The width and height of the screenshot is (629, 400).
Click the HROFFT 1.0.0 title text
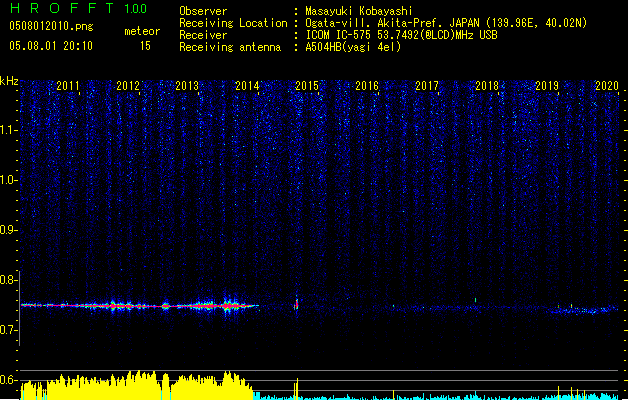78,8
